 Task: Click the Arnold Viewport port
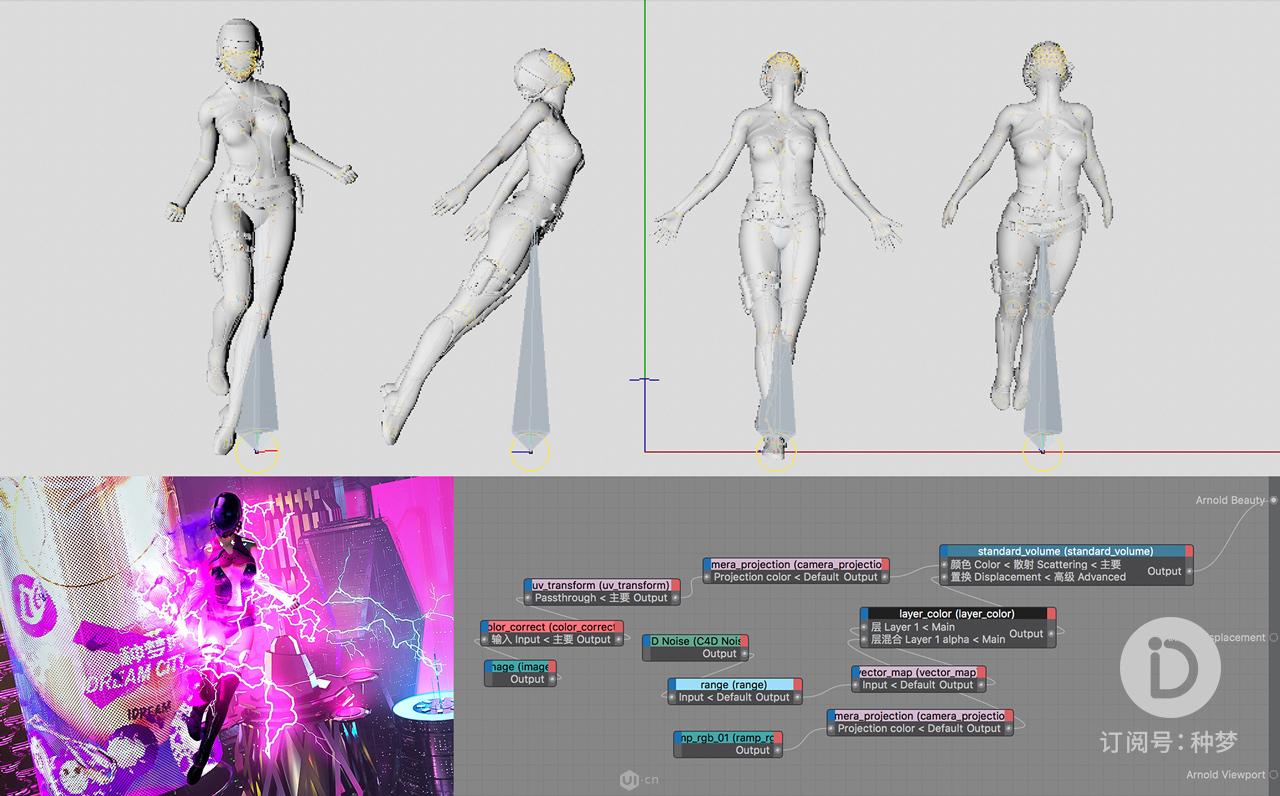pos(1273,775)
